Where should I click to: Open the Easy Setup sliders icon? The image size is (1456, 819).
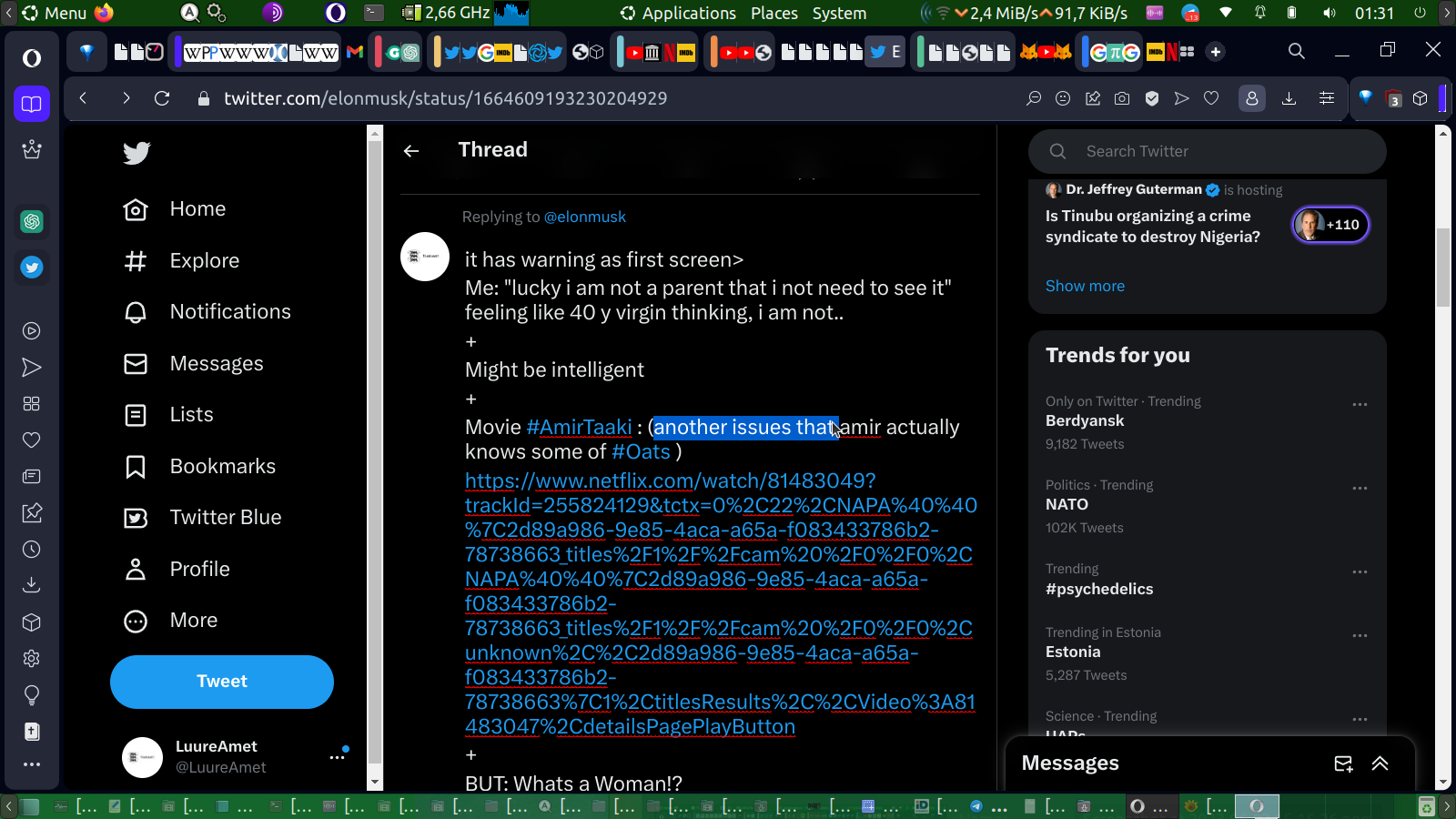pos(1327,98)
